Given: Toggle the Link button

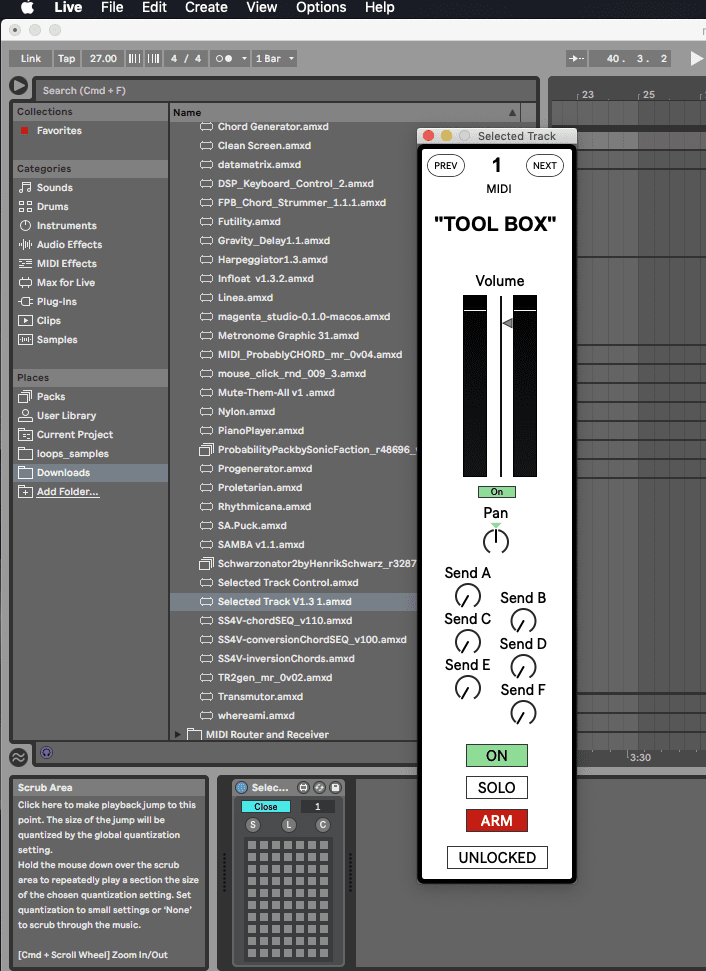Looking at the screenshot, I should [x=30, y=58].
